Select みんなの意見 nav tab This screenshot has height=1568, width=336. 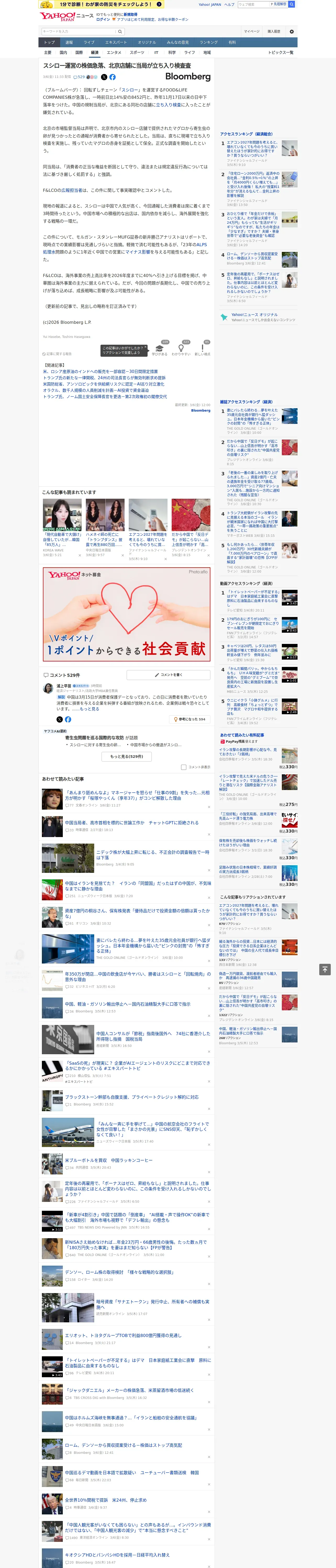click(177, 42)
